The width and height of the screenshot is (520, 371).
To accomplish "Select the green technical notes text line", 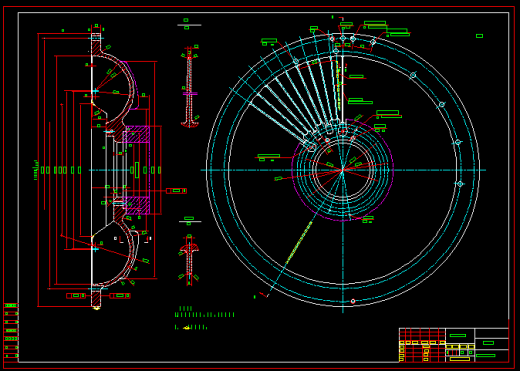I will coord(205,314).
